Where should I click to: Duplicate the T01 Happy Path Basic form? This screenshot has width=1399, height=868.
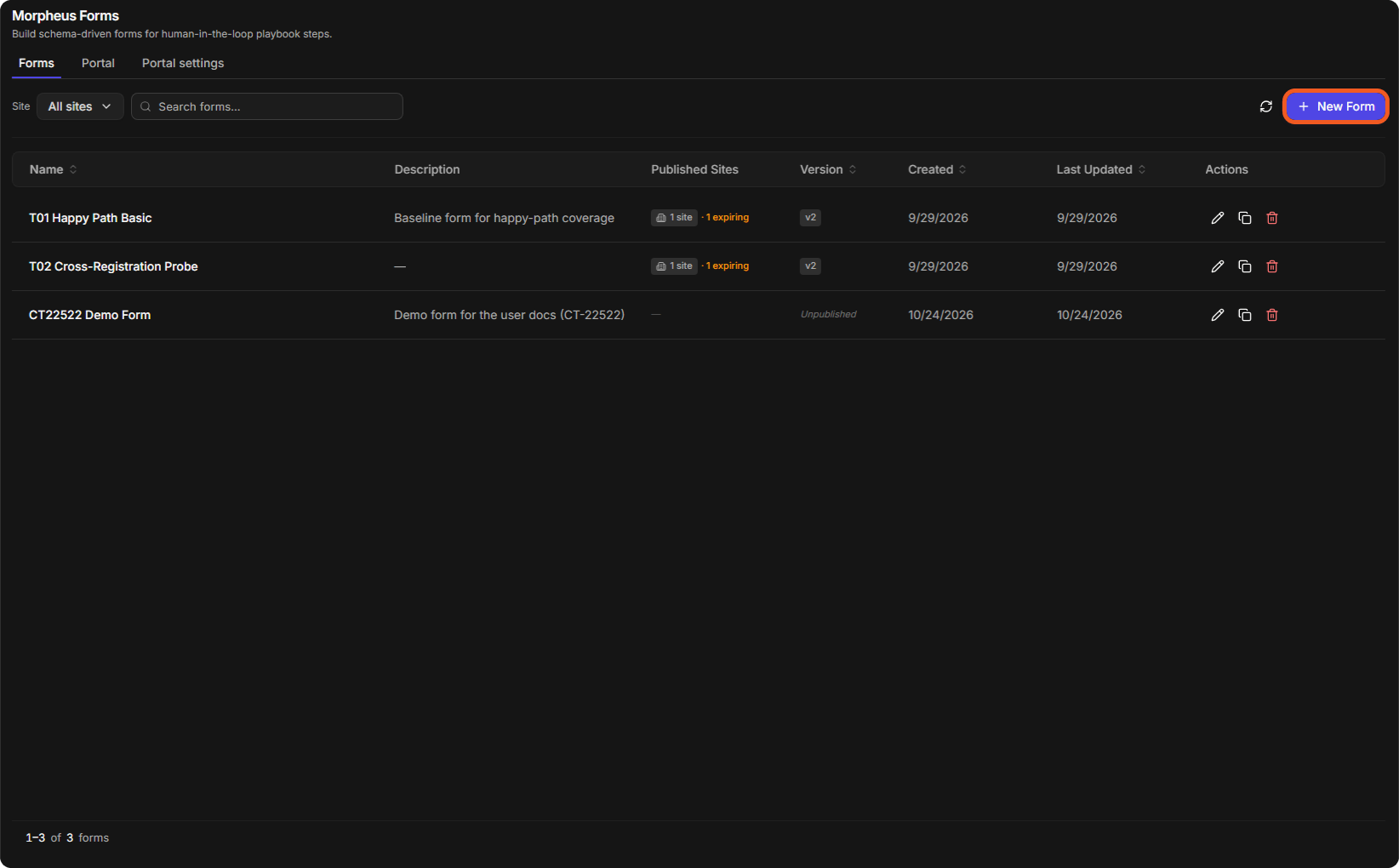click(x=1245, y=218)
